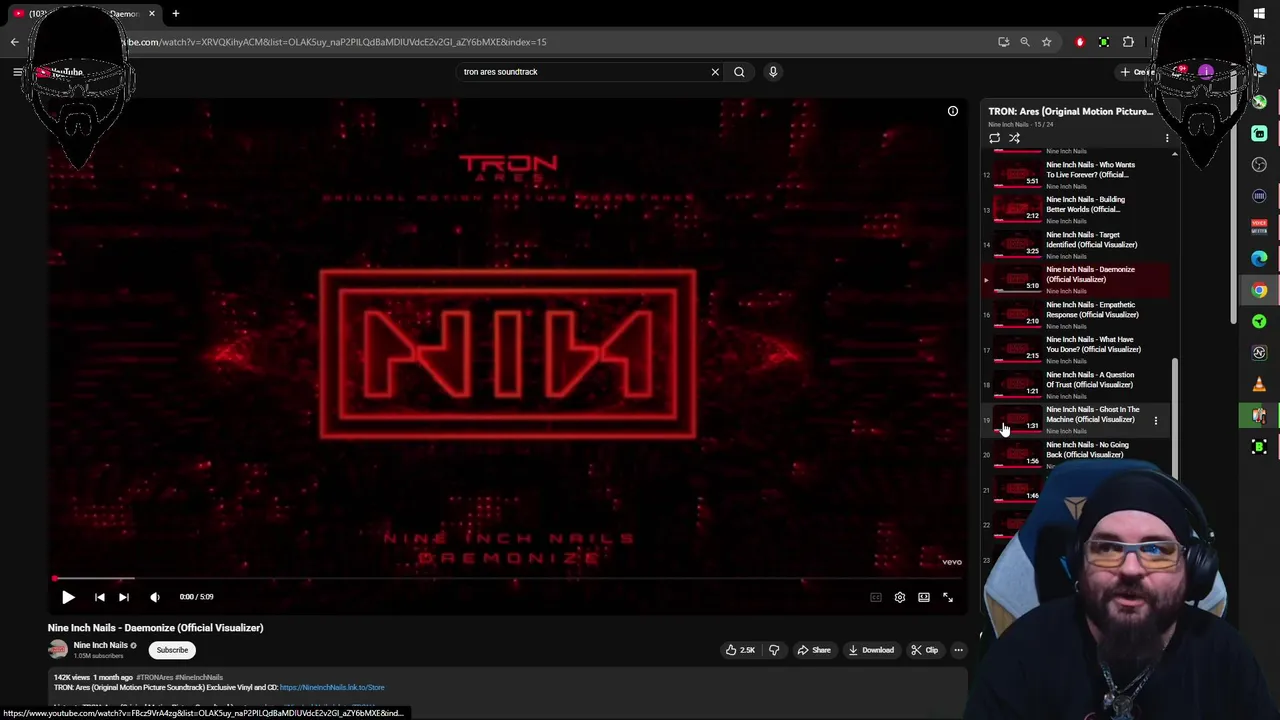Go back with the browser back arrow
This screenshot has width=1280, height=720.
pos(14,42)
